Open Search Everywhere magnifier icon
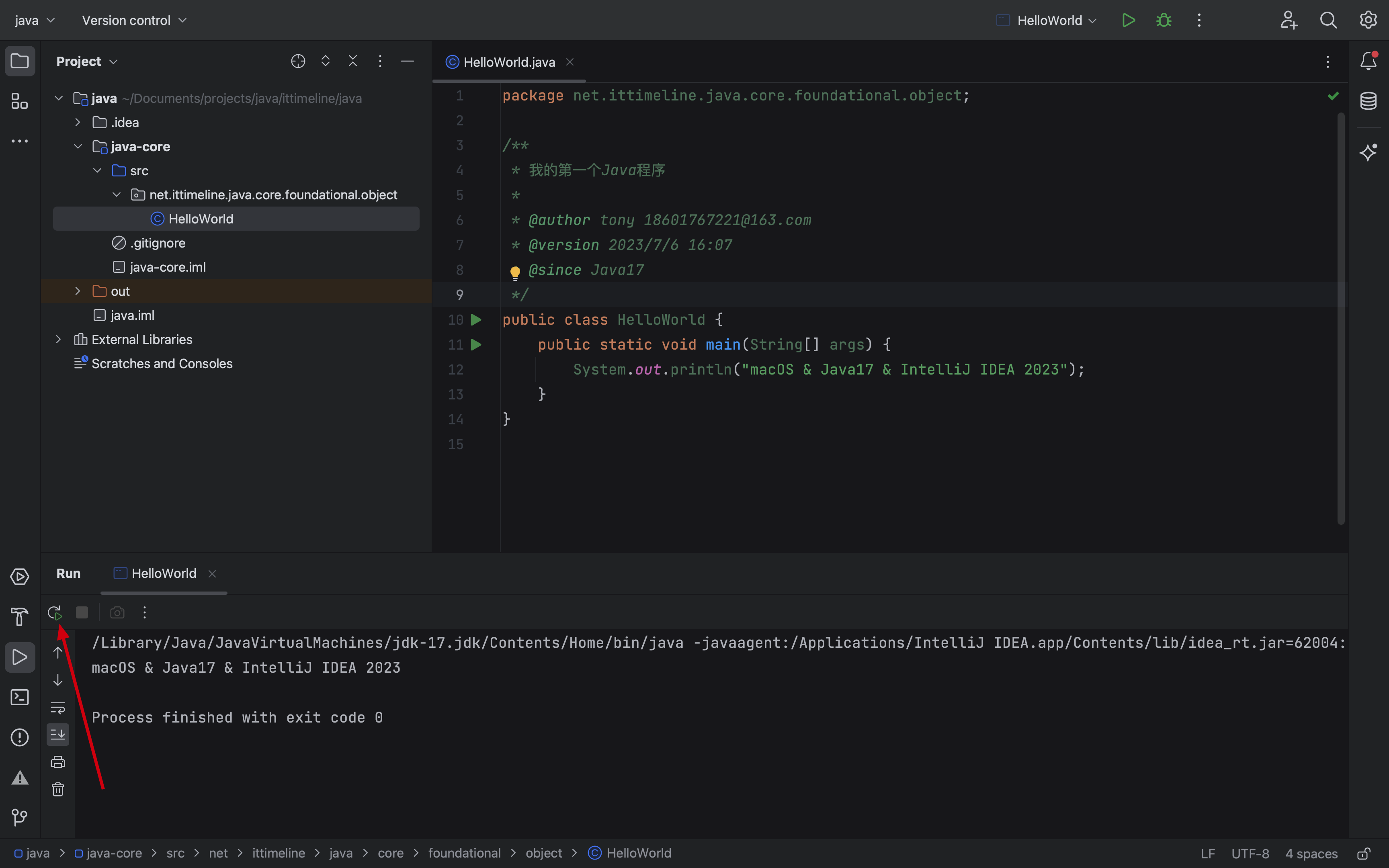The image size is (1389, 868). pos(1328,20)
